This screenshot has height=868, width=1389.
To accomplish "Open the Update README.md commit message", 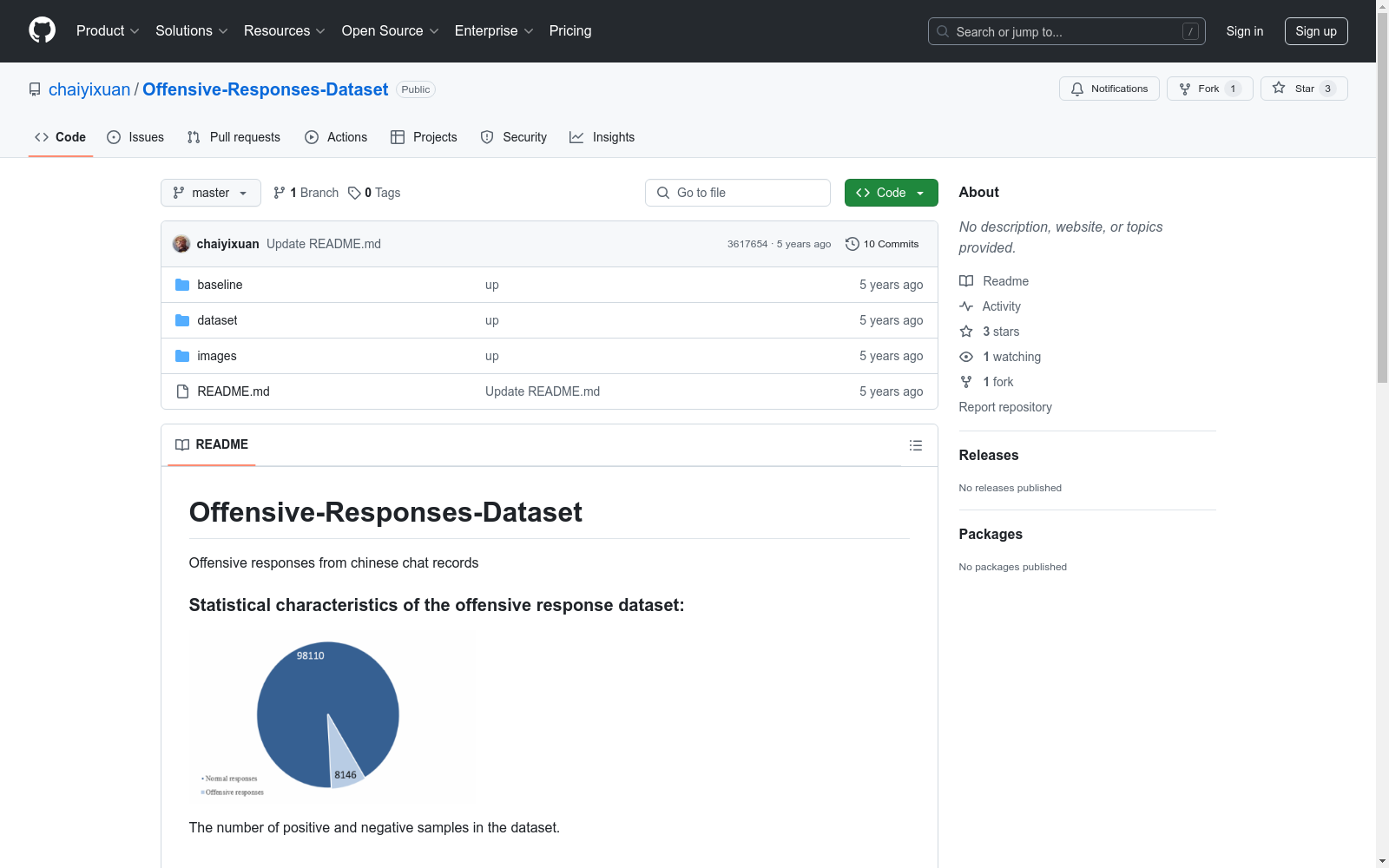I will (x=324, y=244).
